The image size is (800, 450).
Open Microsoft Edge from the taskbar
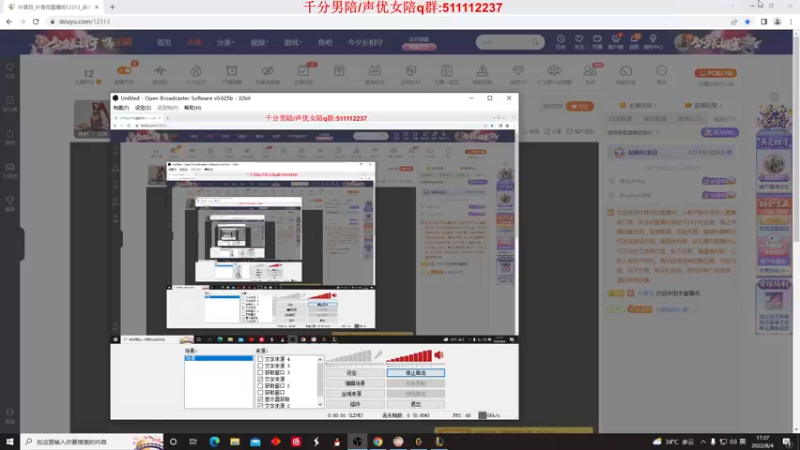point(214,441)
